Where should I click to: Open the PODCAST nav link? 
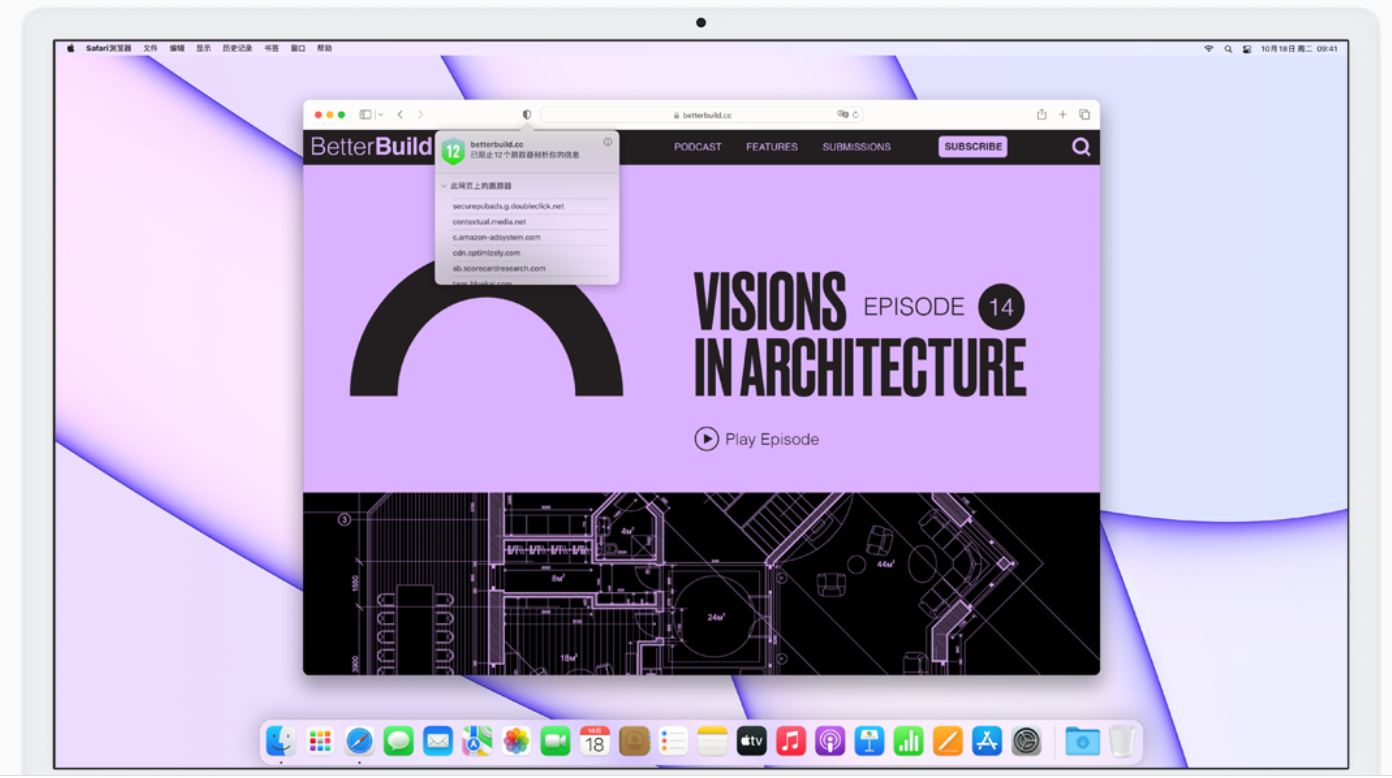(697, 147)
